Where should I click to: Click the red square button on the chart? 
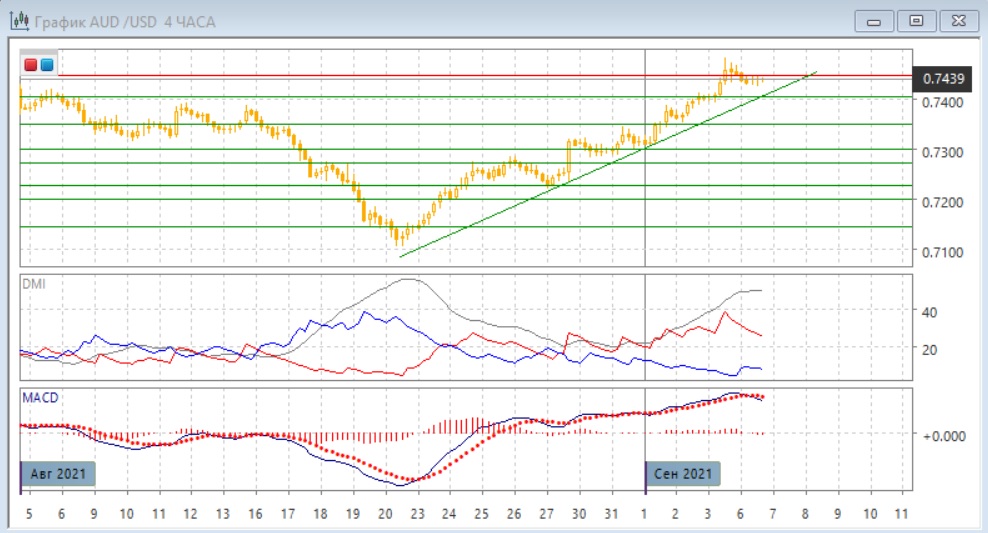30,64
